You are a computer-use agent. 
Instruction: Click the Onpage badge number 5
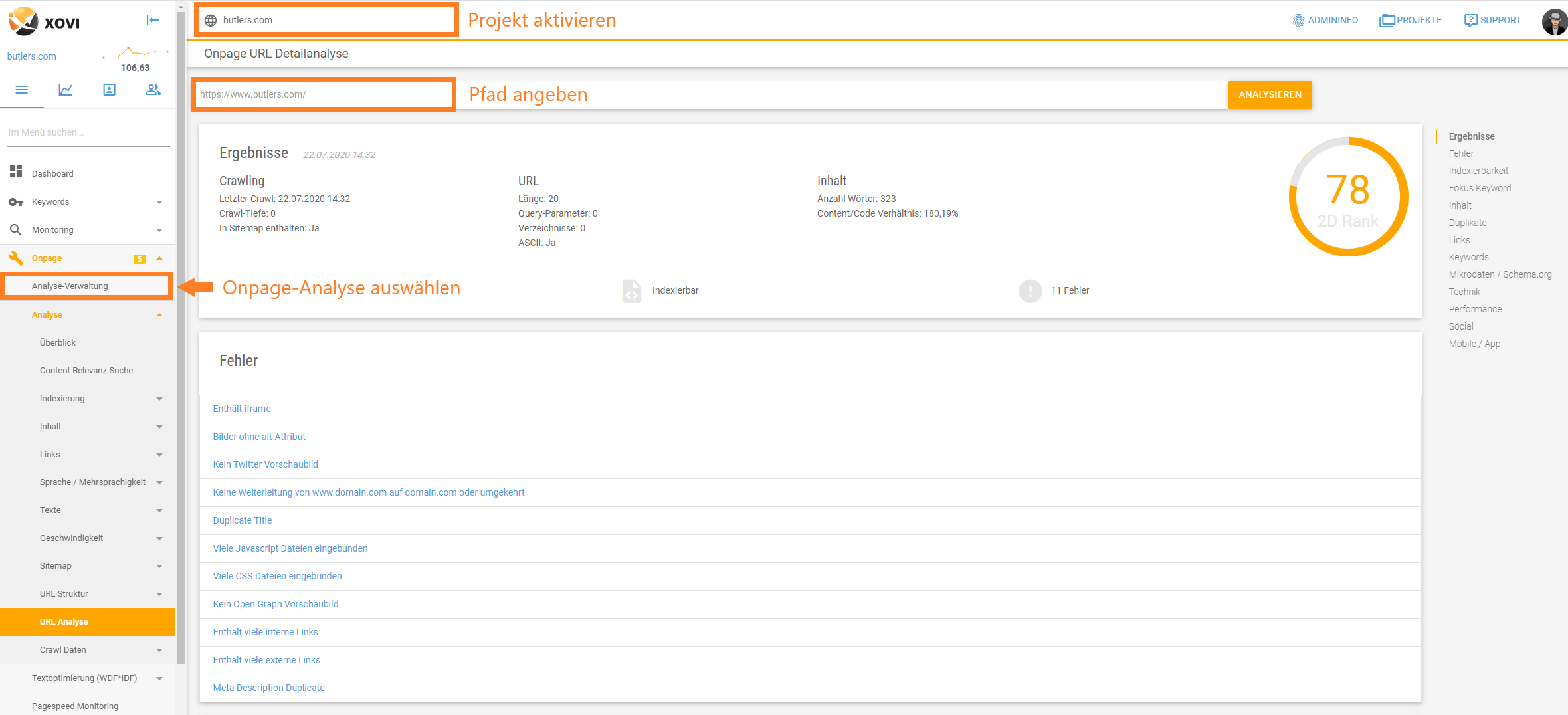coord(140,259)
